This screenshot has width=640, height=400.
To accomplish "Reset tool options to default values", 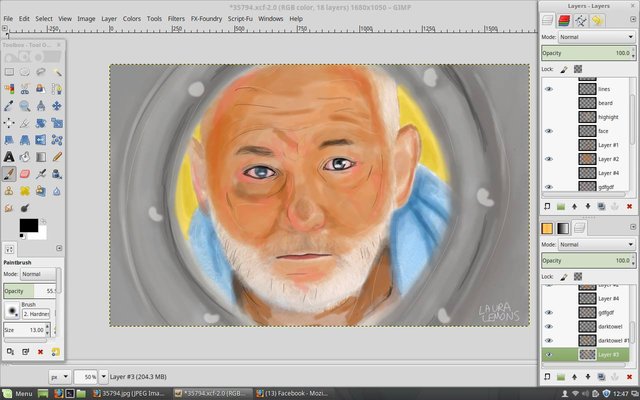I will (x=56, y=351).
